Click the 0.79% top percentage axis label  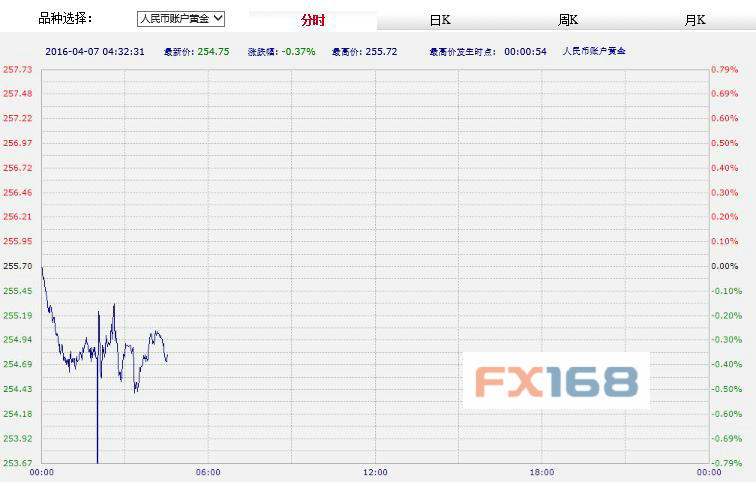point(724,69)
